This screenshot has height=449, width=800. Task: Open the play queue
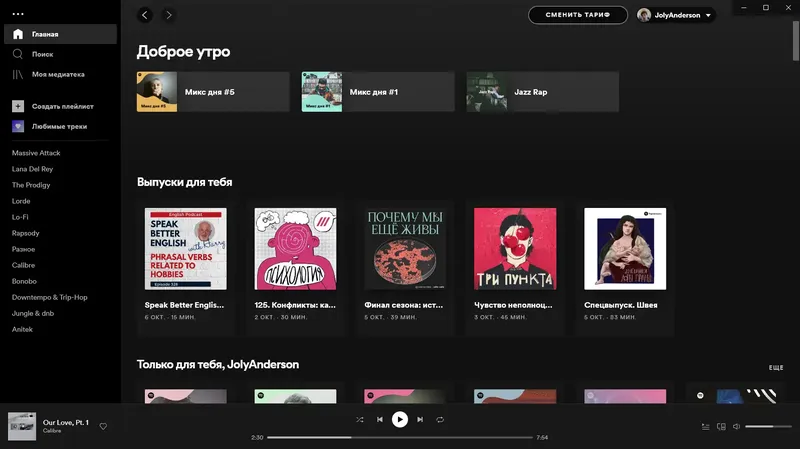pyautogui.click(x=705, y=427)
